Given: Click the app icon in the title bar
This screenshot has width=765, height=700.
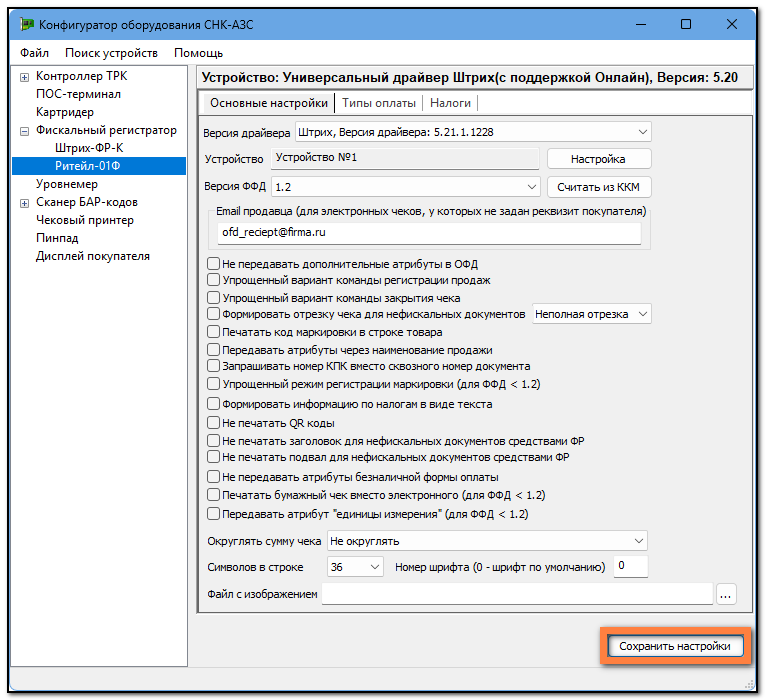Looking at the screenshot, I should point(27,24).
